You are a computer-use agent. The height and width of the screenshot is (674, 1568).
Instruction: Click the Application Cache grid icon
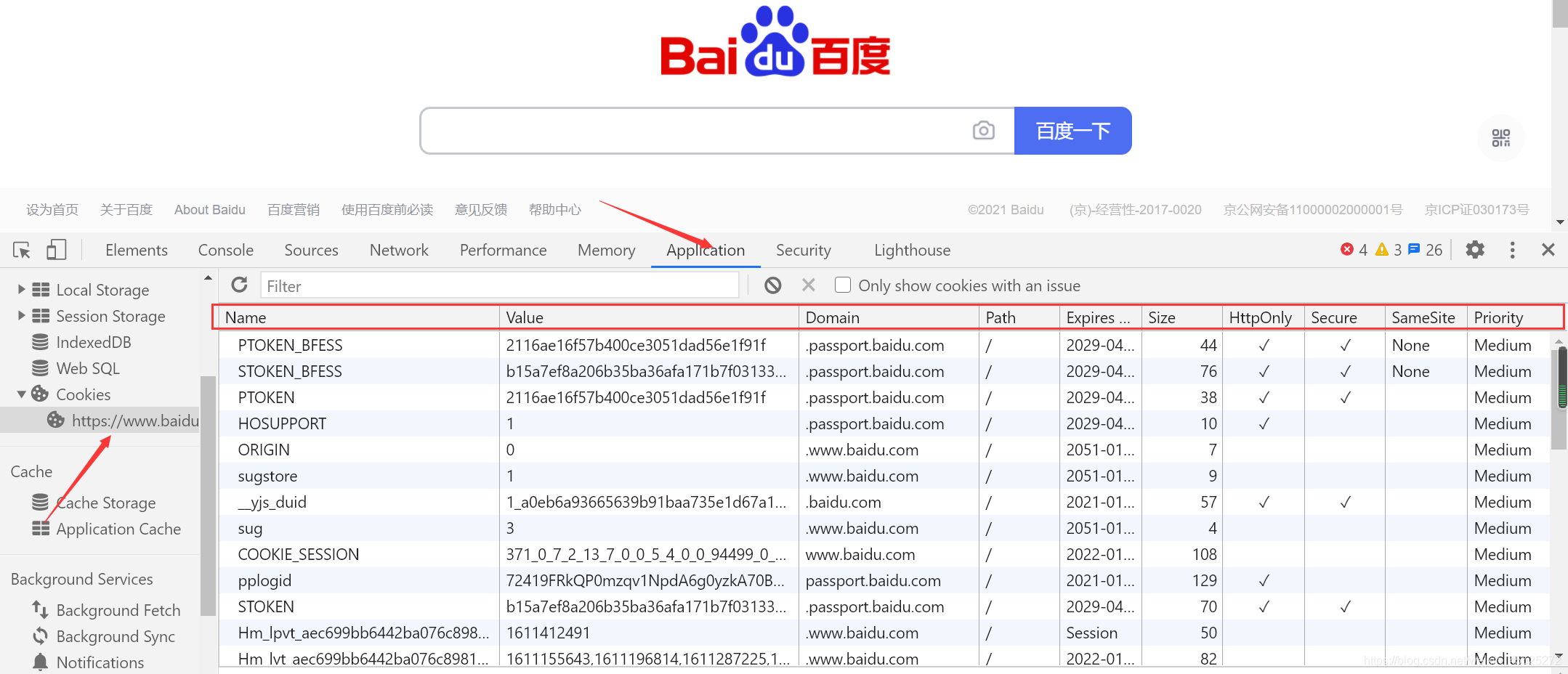[x=41, y=529]
